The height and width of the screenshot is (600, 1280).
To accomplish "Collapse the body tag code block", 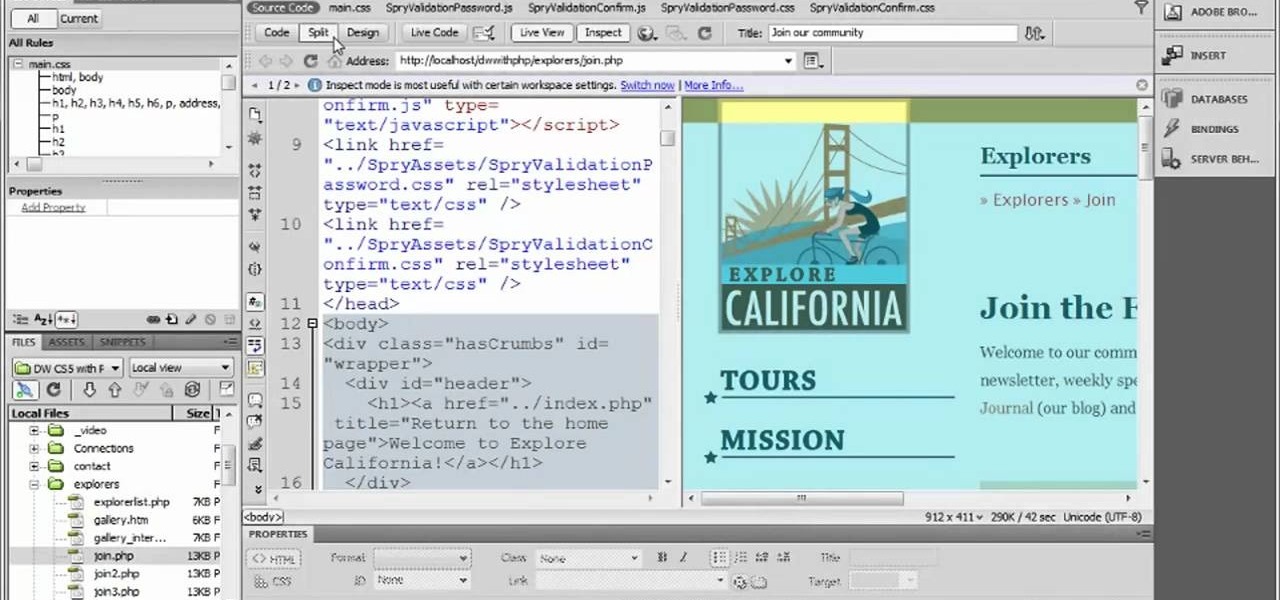I will (312, 324).
